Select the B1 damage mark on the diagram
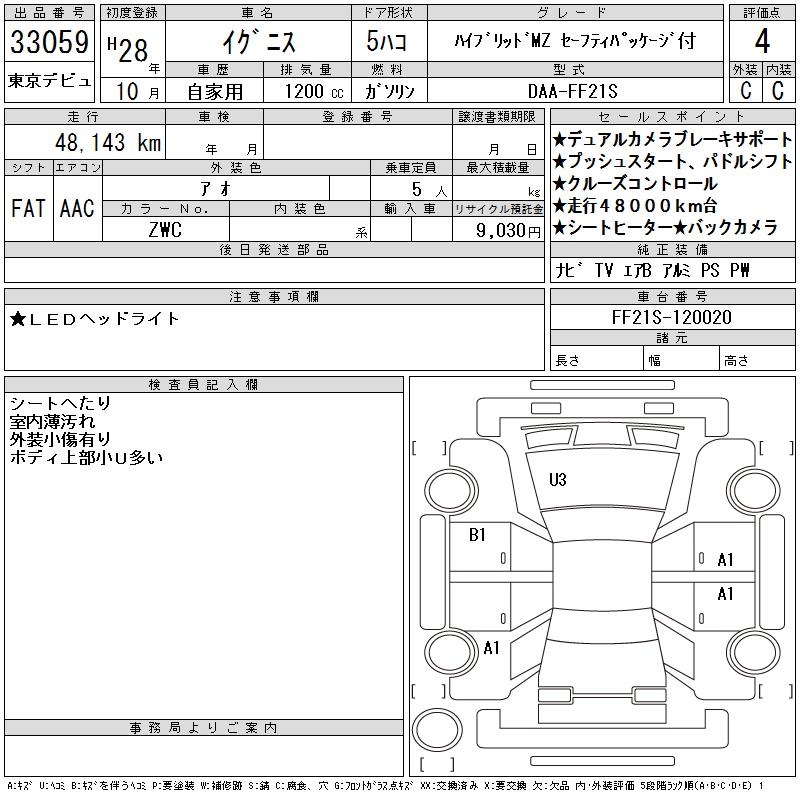 pos(477,535)
